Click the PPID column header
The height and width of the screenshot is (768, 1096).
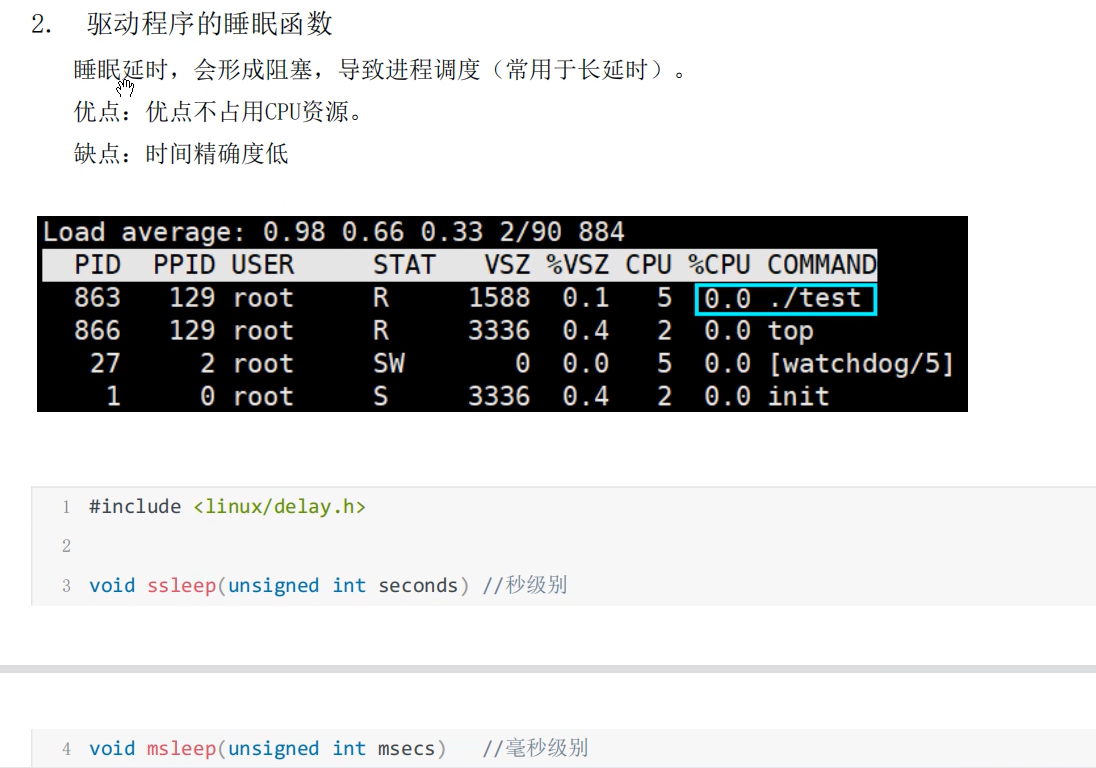tap(184, 265)
